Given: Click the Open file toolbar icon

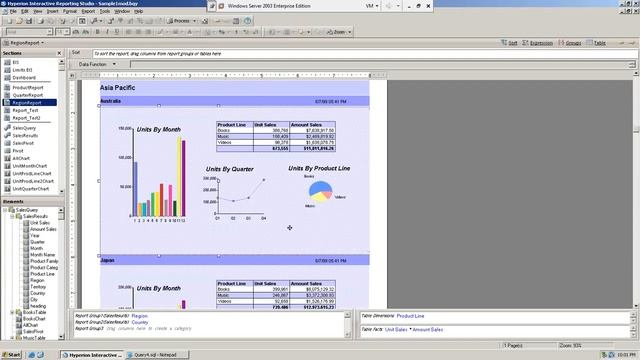Looking at the screenshot, I should coord(19,21).
